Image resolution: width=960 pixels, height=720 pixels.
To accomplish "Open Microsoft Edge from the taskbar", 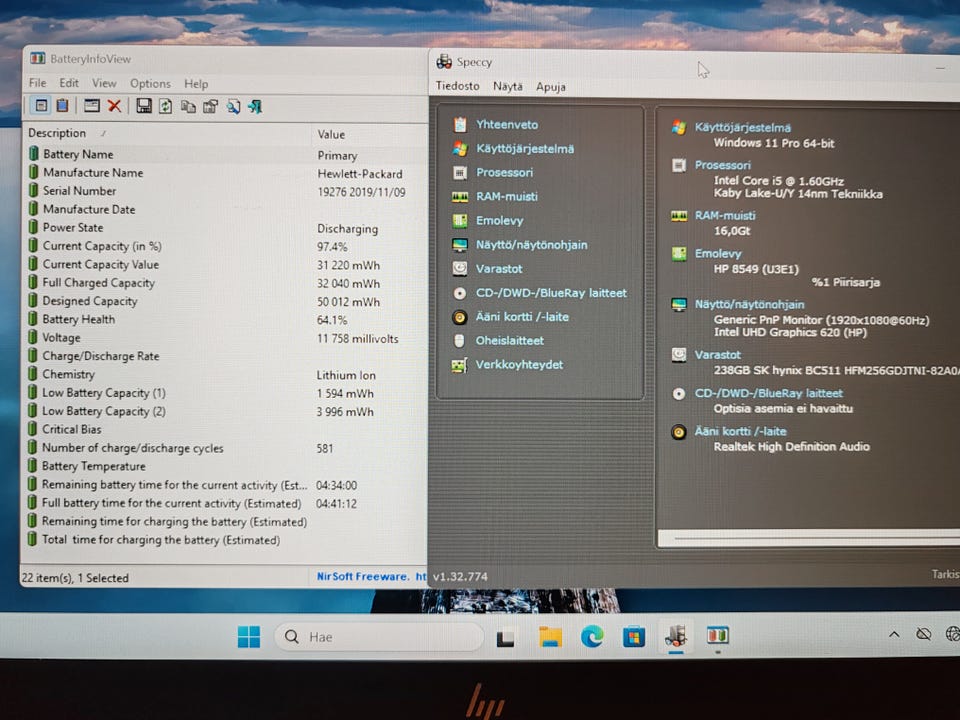I will pyautogui.click(x=592, y=637).
